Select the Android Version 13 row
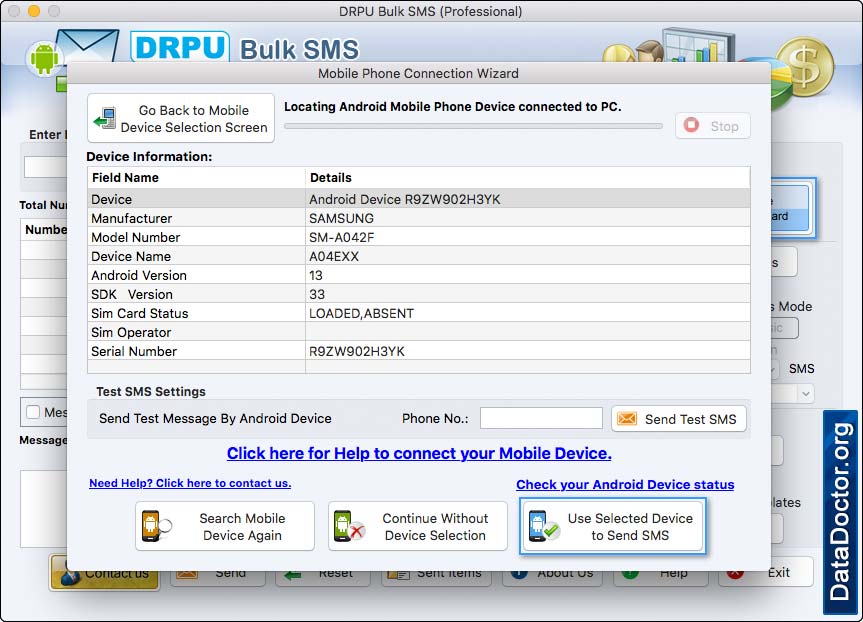Viewport: 863px width, 622px height. [x=418, y=275]
